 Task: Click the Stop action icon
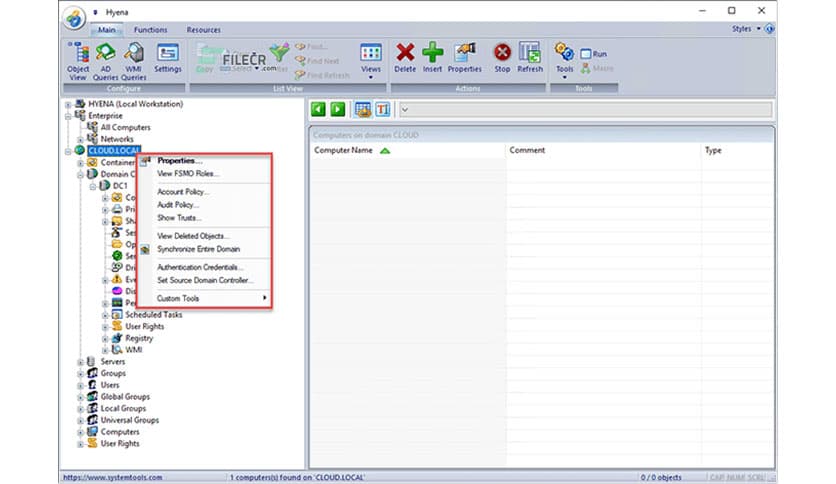502,52
